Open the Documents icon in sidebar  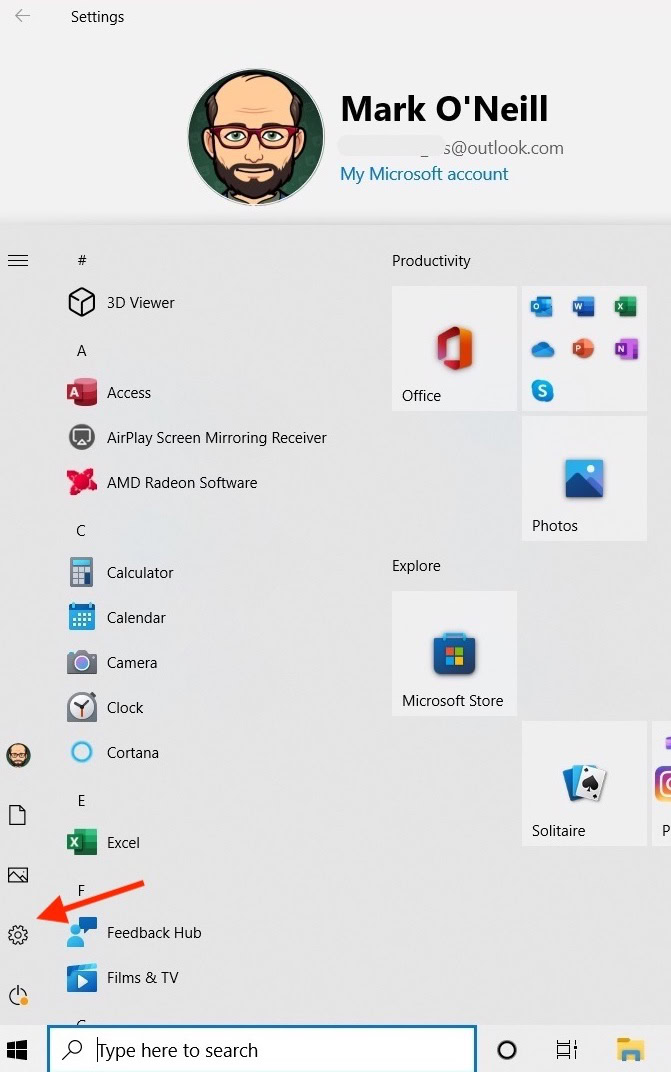(18, 815)
